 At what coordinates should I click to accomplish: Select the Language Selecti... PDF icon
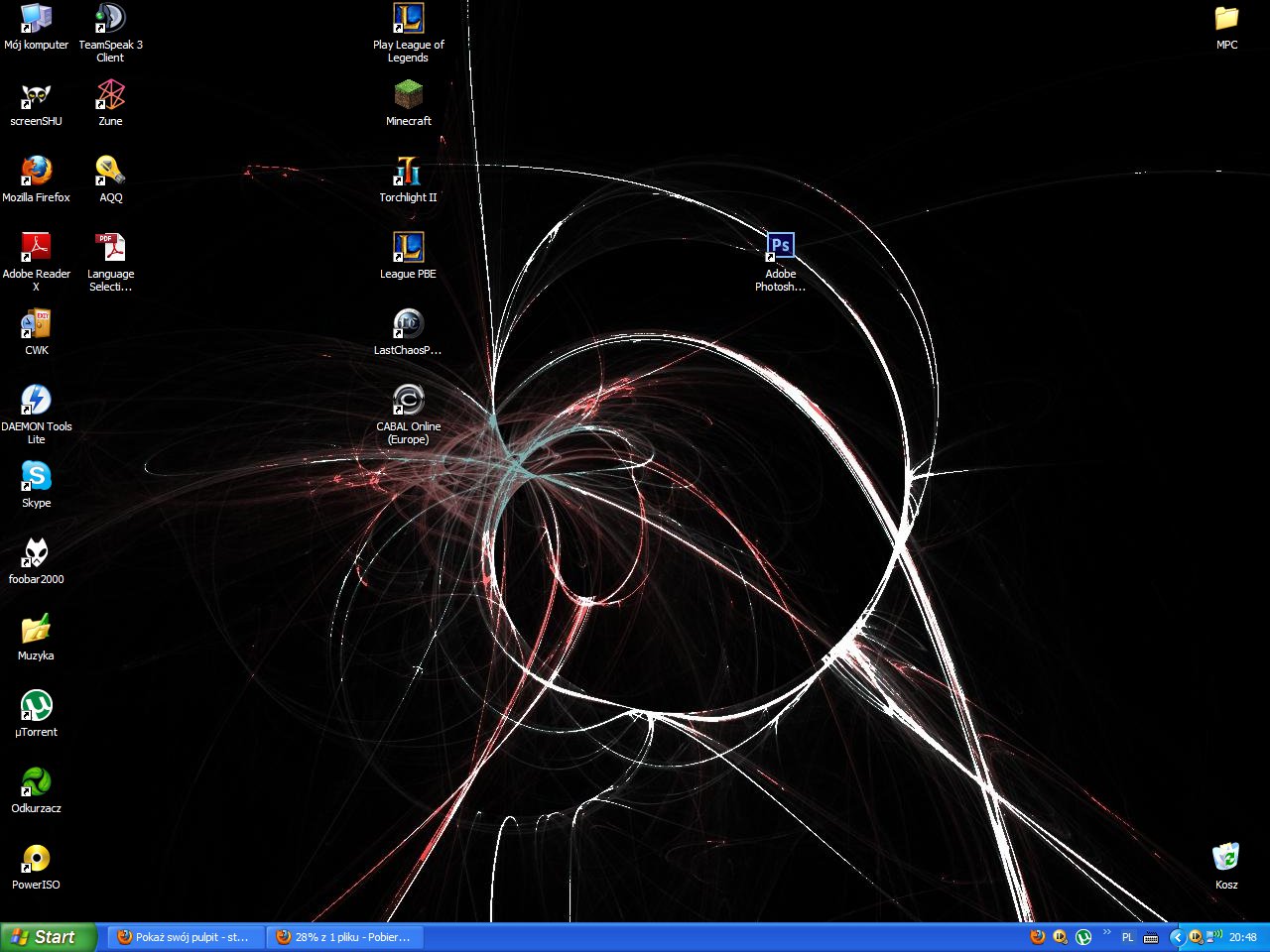(x=110, y=262)
